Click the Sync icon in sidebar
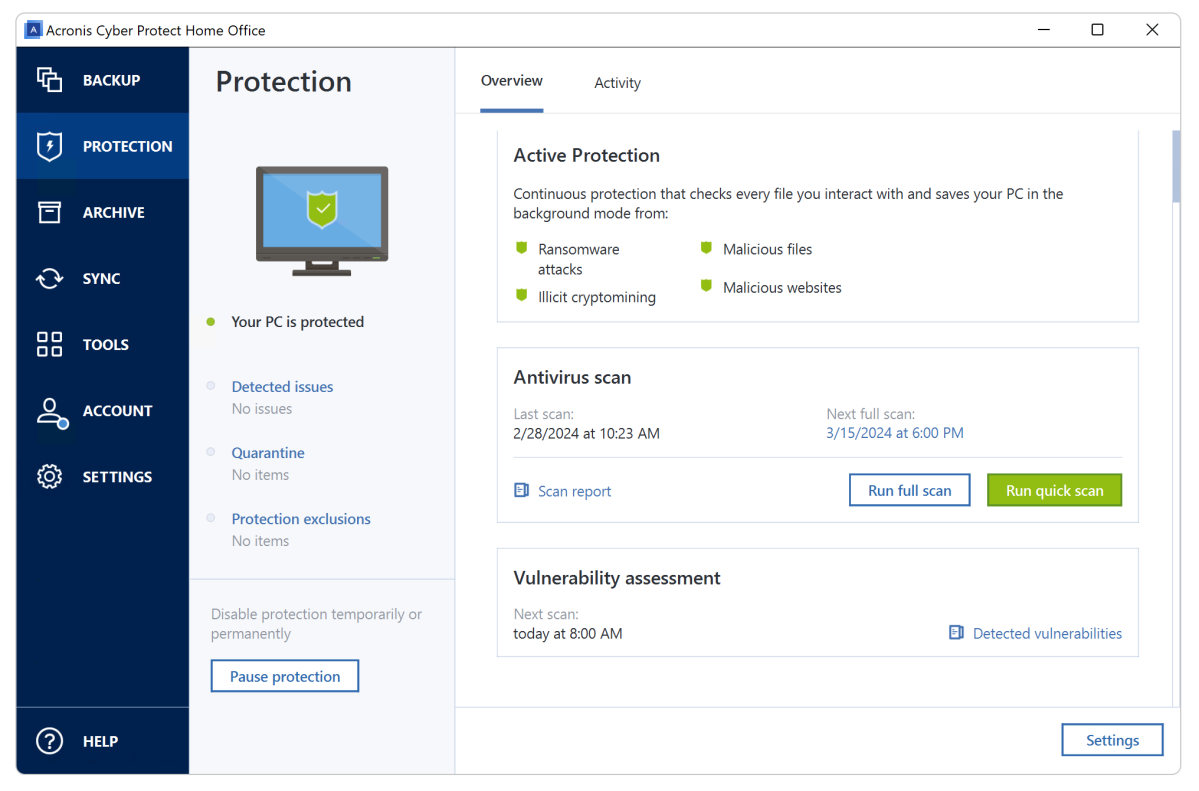Screen dimensions: 1199x791 pyautogui.click(x=49, y=278)
